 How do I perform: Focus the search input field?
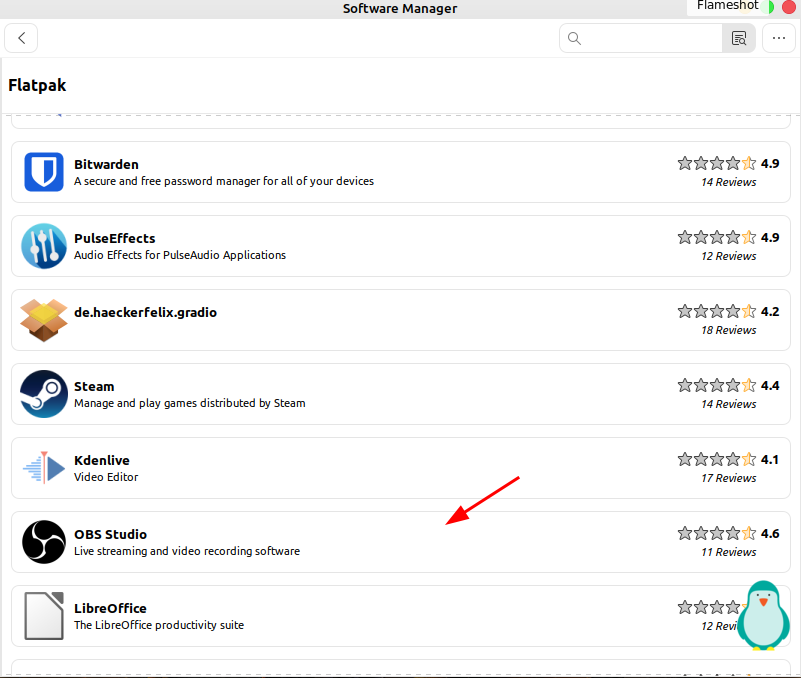coord(641,38)
